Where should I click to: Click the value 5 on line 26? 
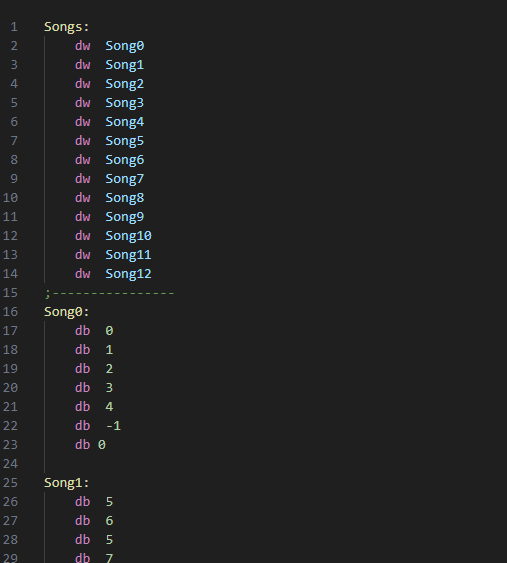pos(110,502)
